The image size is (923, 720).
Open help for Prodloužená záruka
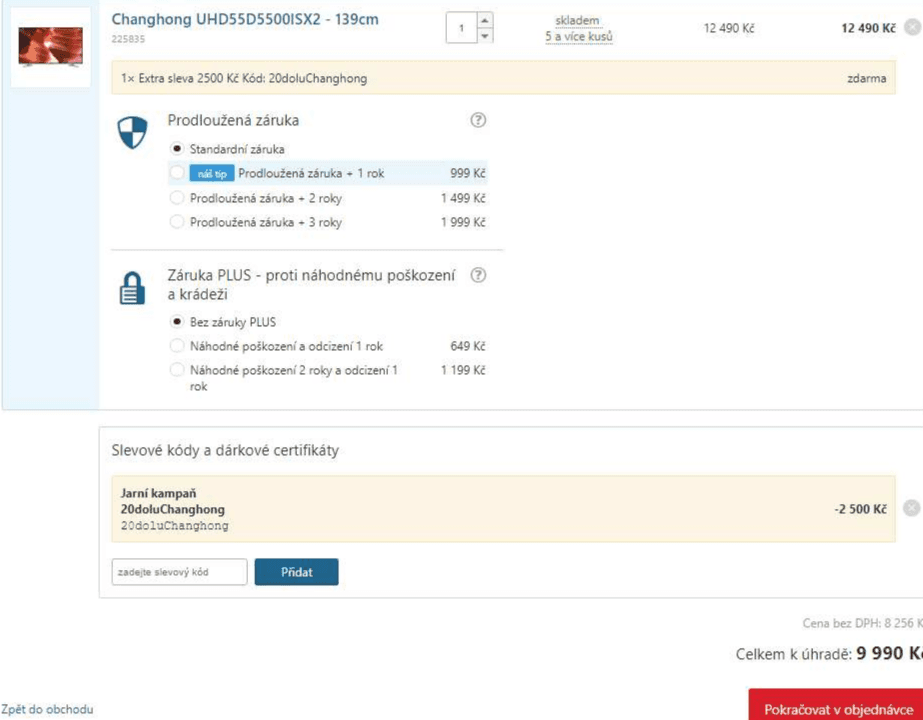click(478, 120)
